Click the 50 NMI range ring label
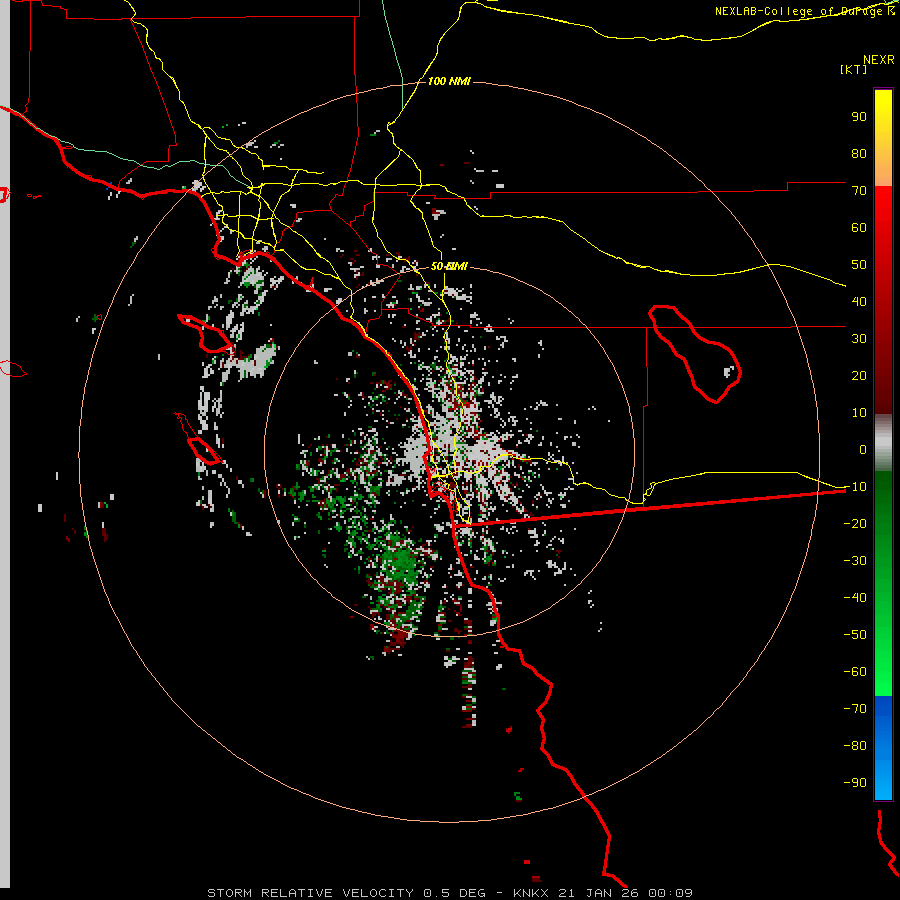 pos(449,266)
